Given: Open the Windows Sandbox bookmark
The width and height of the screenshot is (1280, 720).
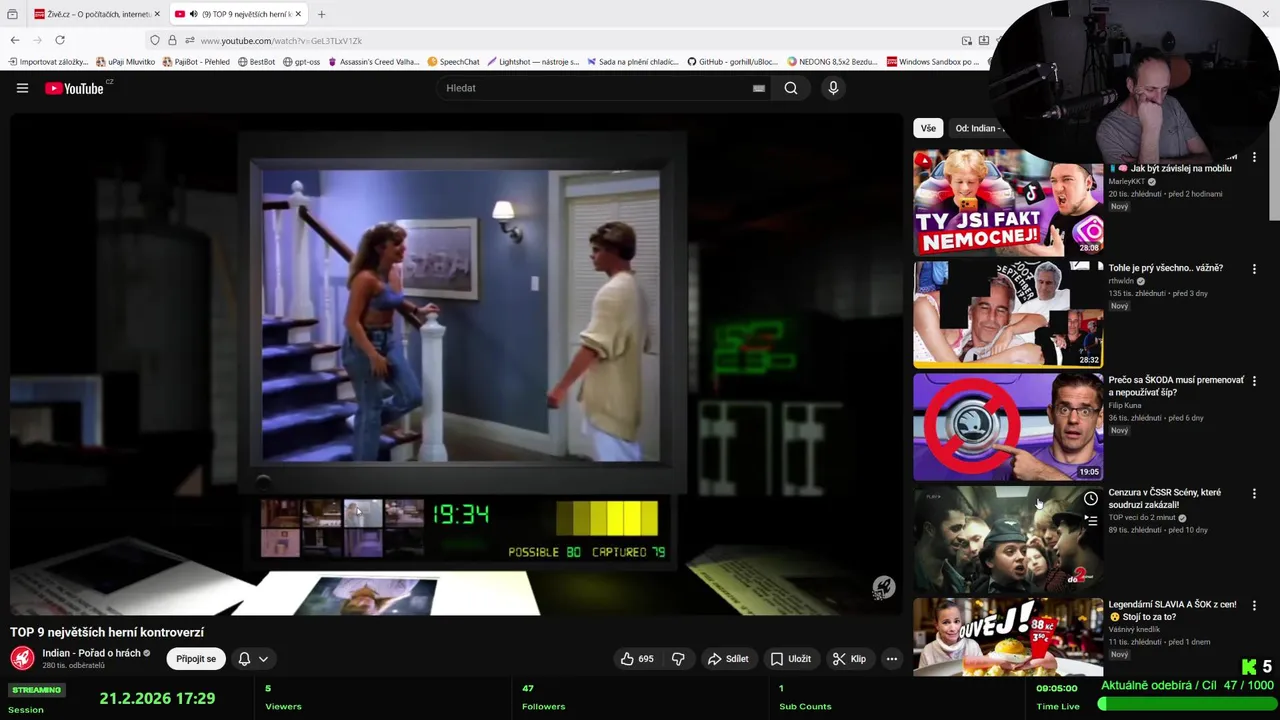Looking at the screenshot, I should [933, 62].
